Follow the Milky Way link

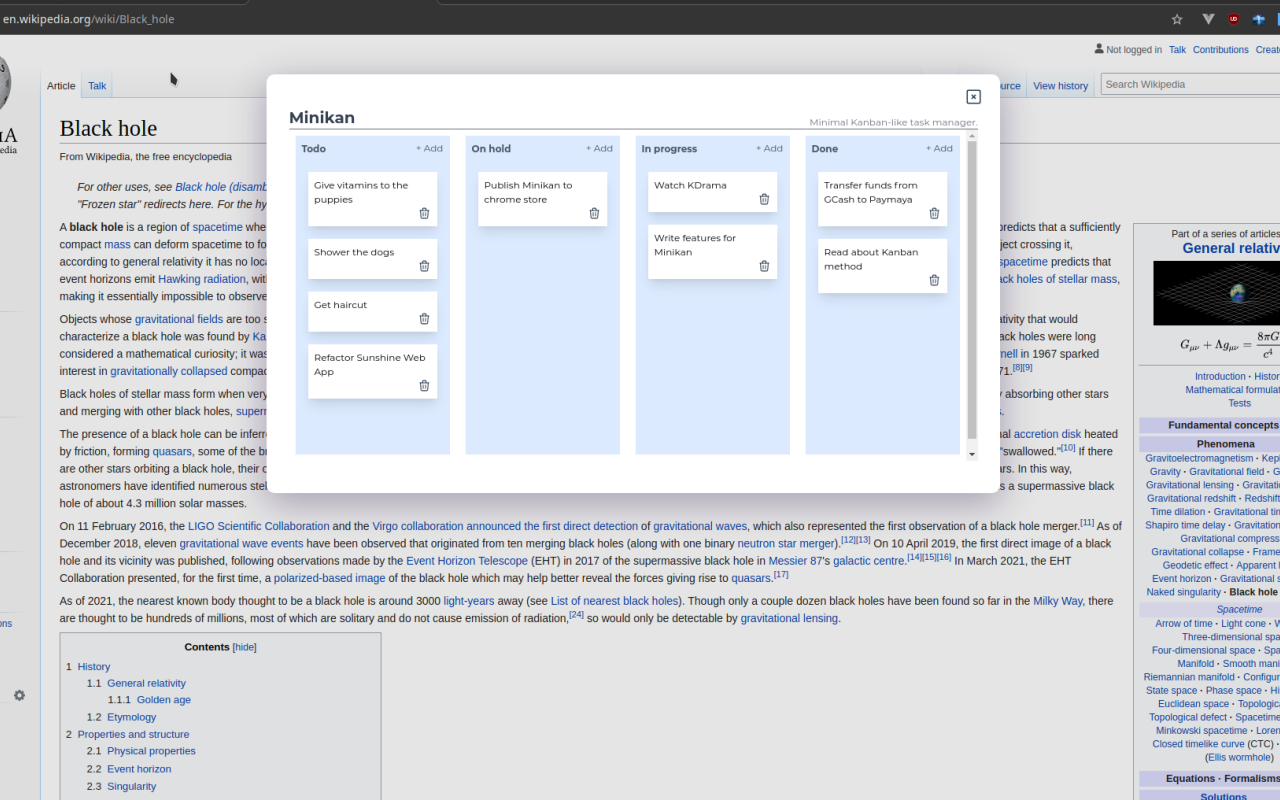coord(1058,601)
